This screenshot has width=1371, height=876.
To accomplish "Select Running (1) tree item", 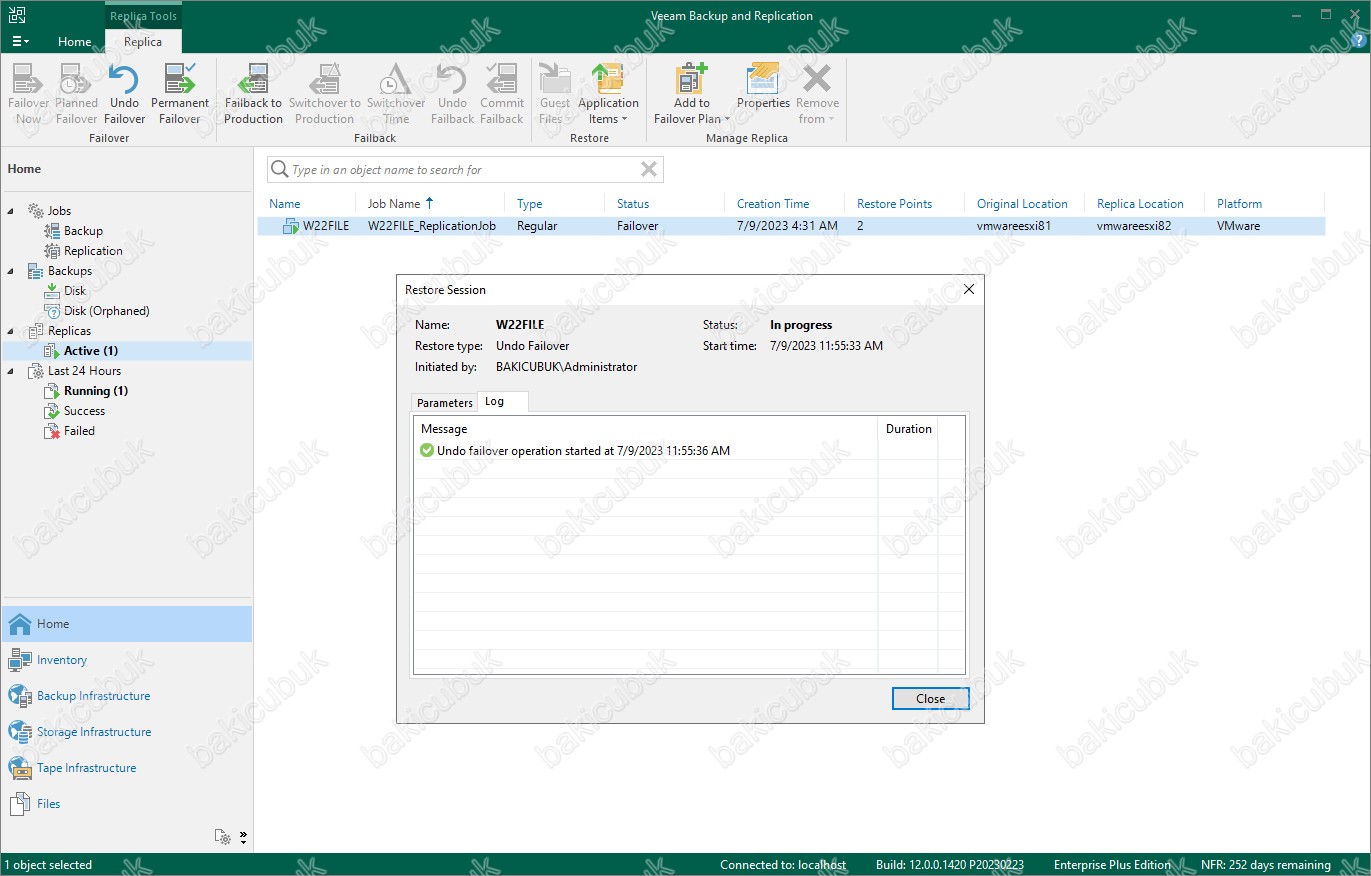I will point(96,391).
